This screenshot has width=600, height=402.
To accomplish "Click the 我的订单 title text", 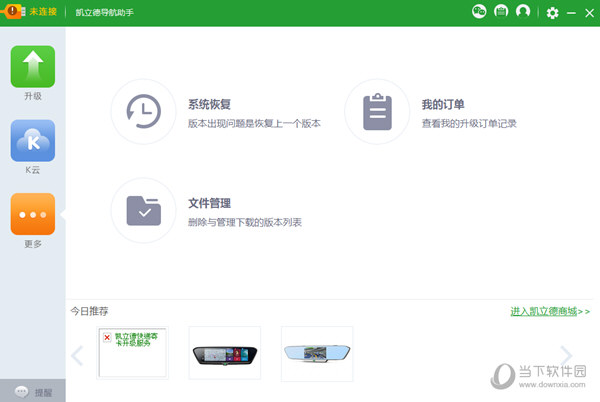I will click(x=443, y=104).
